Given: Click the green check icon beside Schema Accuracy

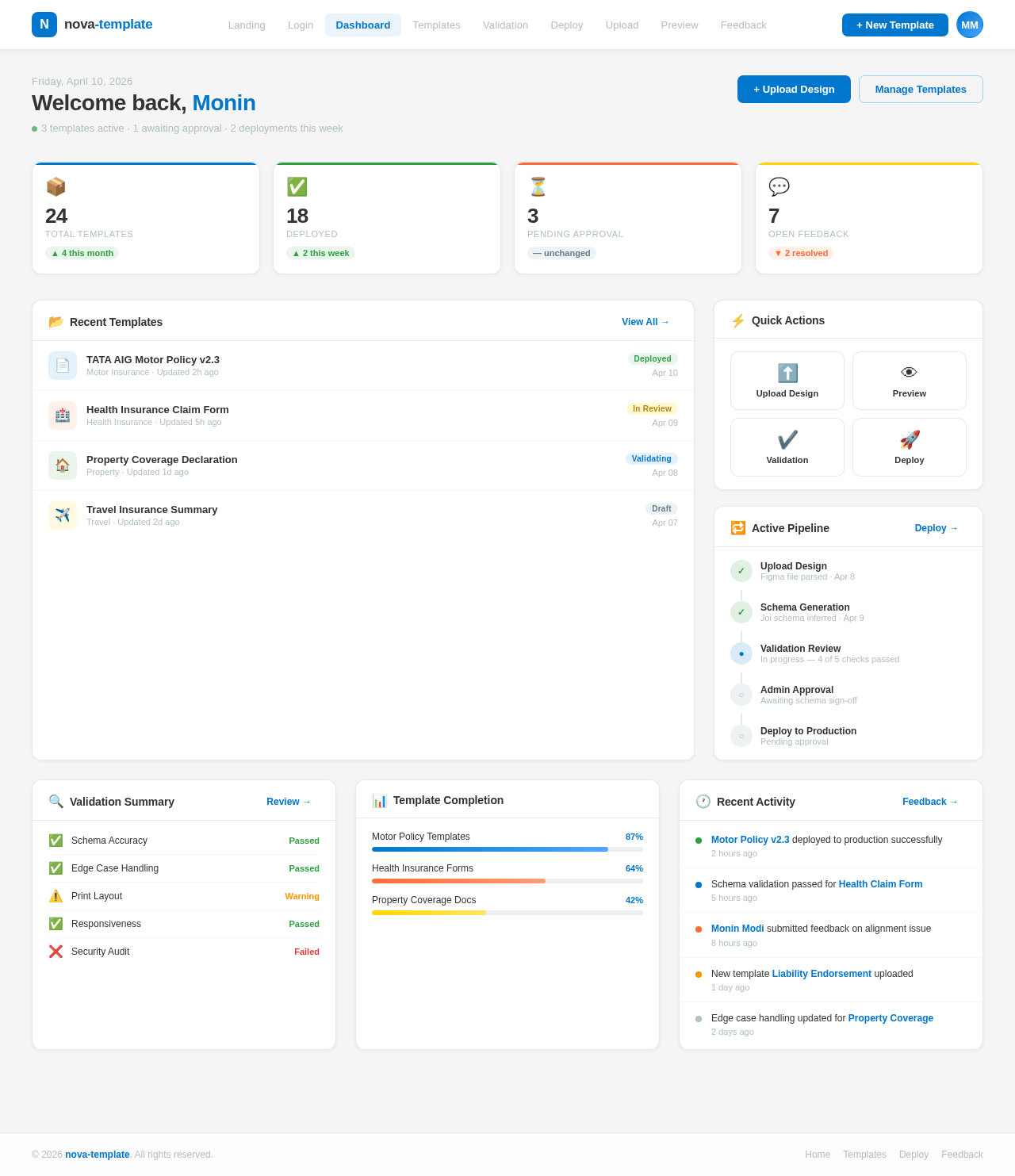Looking at the screenshot, I should pyautogui.click(x=56, y=841).
